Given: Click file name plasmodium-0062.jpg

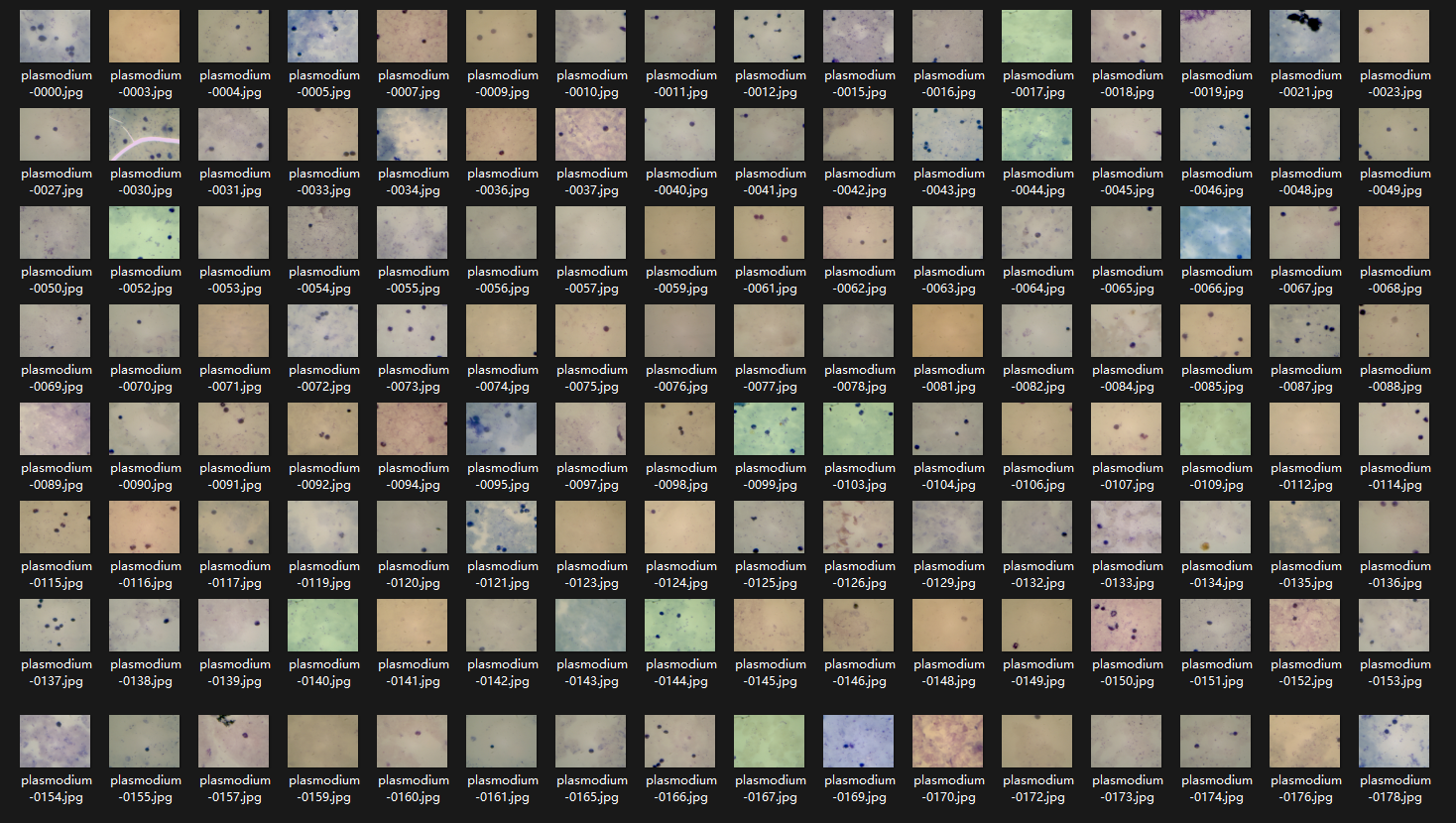Looking at the screenshot, I should click(x=860, y=280).
